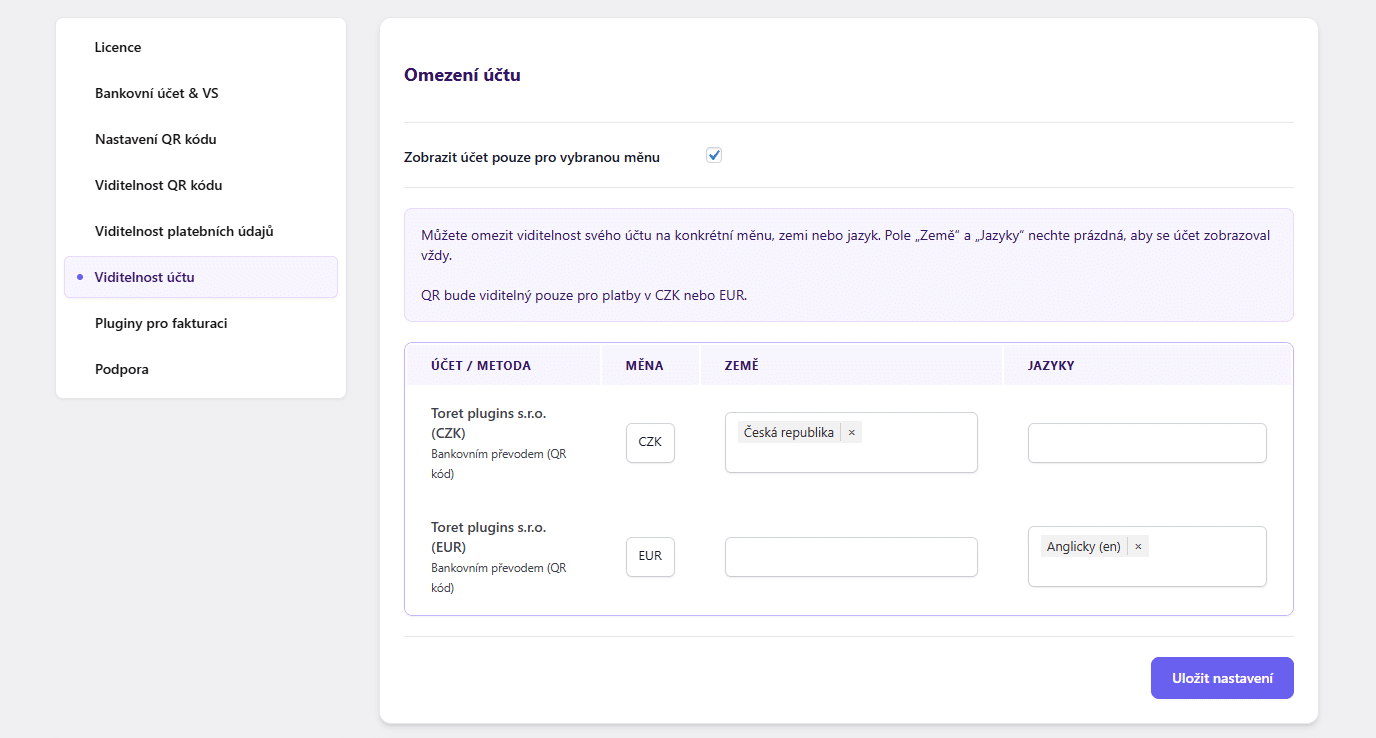This screenshot has height=738, width=1376.
Task: Go to the Podpora support page
Action: pyautogui.click(x=122, y=369)
